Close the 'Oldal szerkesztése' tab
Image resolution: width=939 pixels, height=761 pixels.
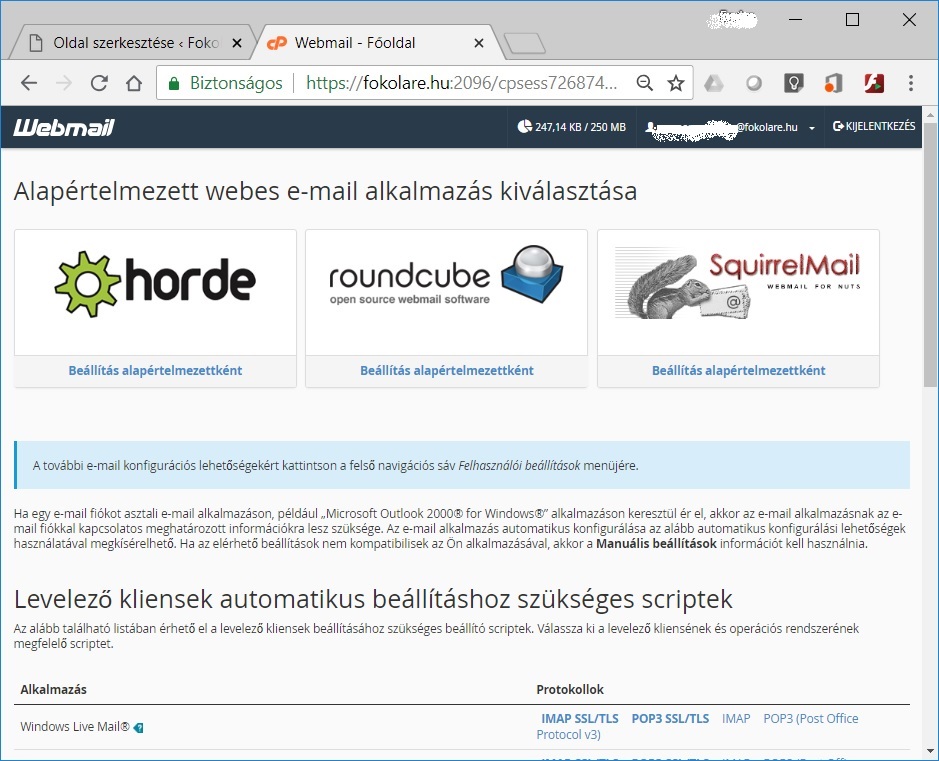[237, 43]
